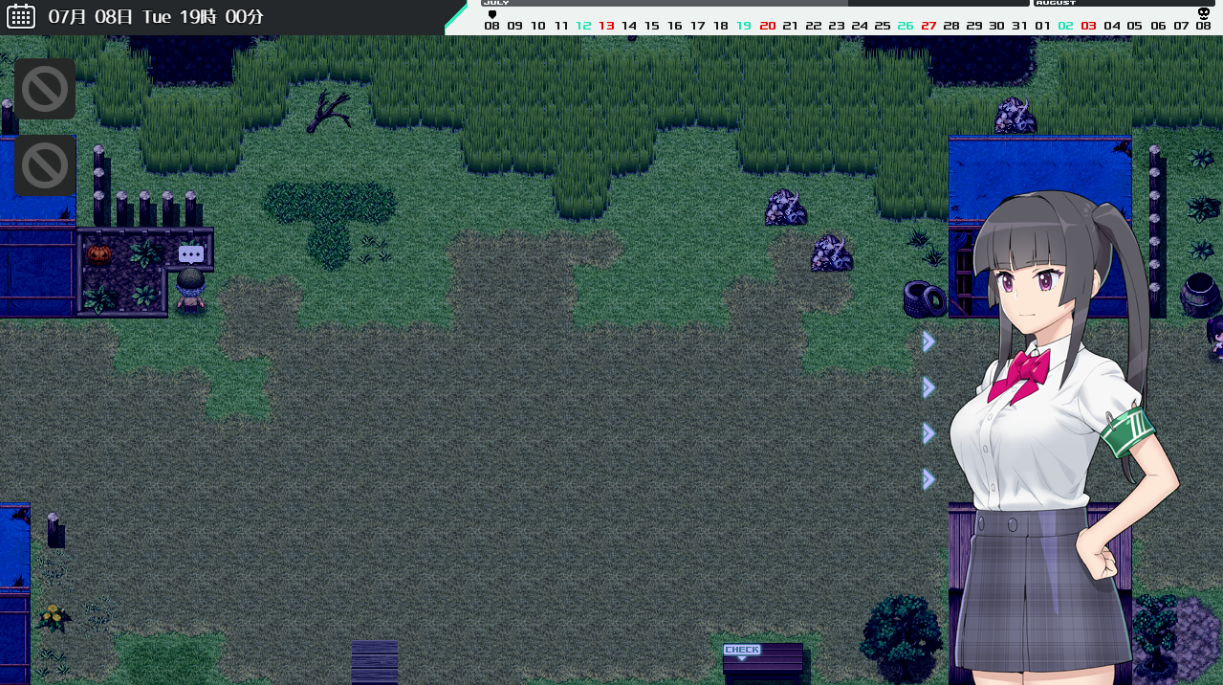Select red date 27 on the calendar
1223x685 pixels.
point(928,26)
